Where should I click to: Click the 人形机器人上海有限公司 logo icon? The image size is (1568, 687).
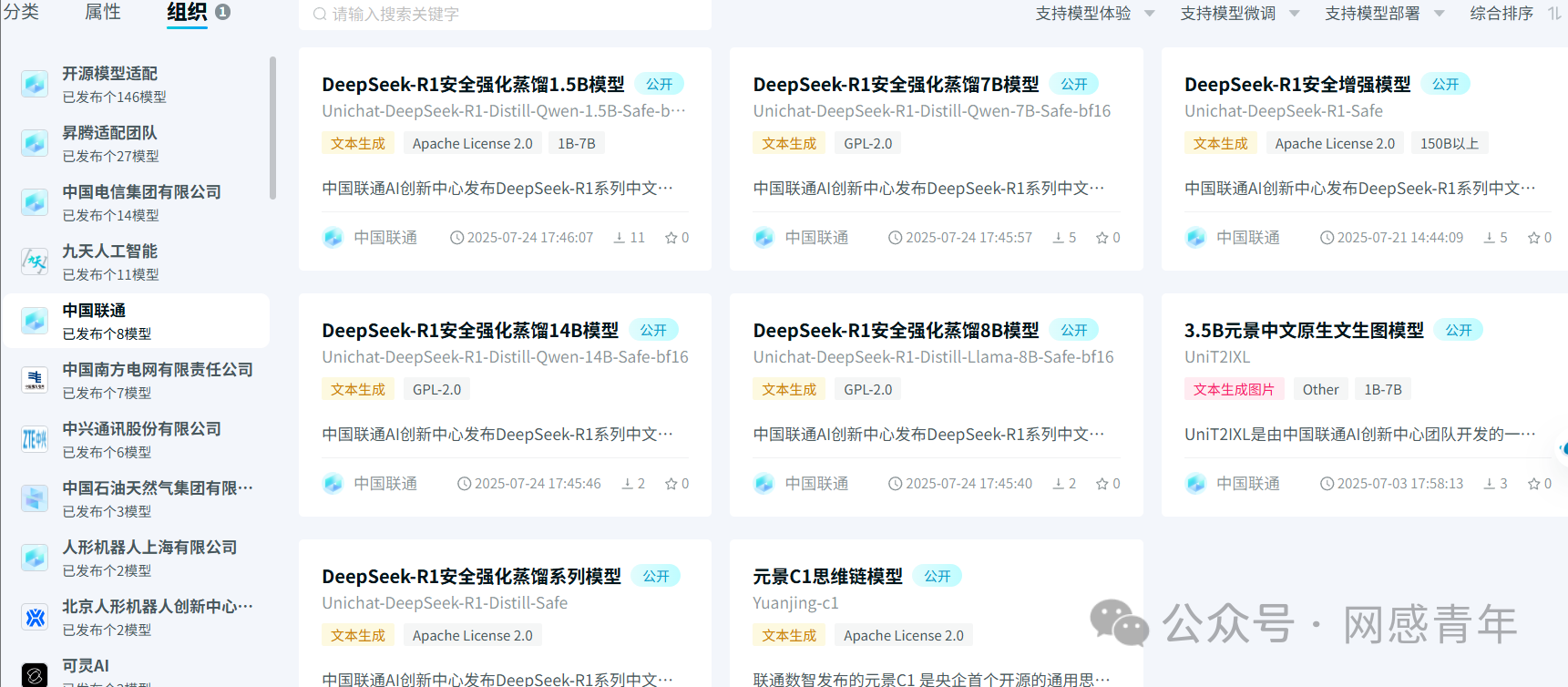pos(35,558)
